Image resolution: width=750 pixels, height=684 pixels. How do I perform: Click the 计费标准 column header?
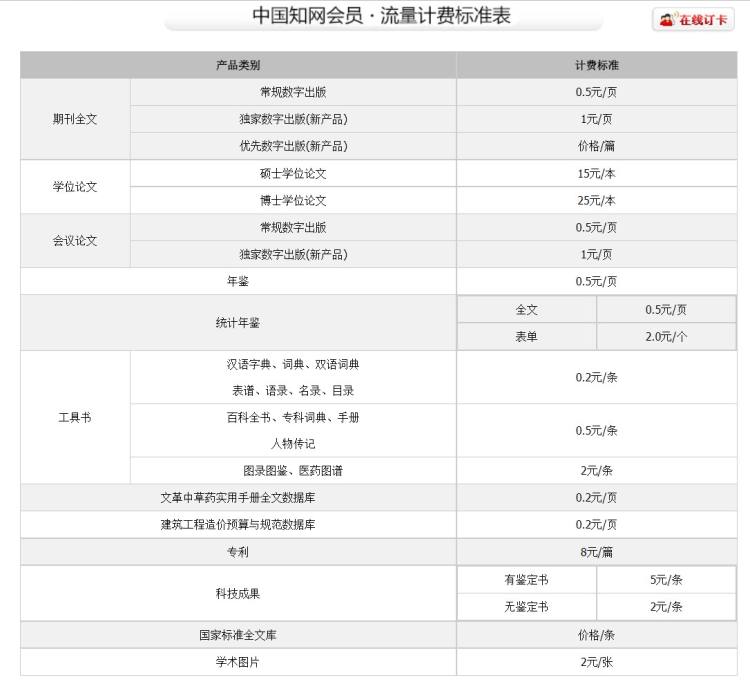coord(596,65)
